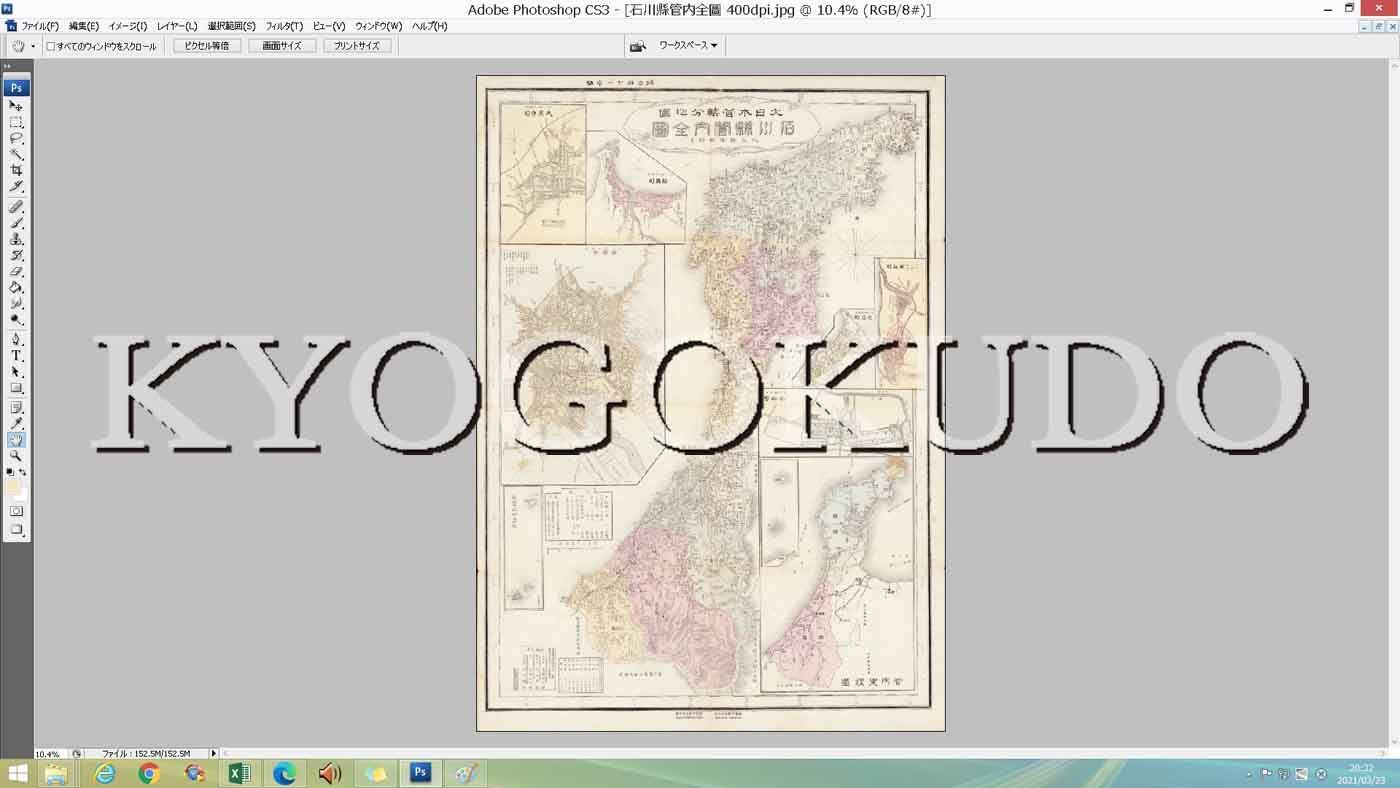Select the Pen tool
This screenshot has height=788, width=1400.
point(16,339)
